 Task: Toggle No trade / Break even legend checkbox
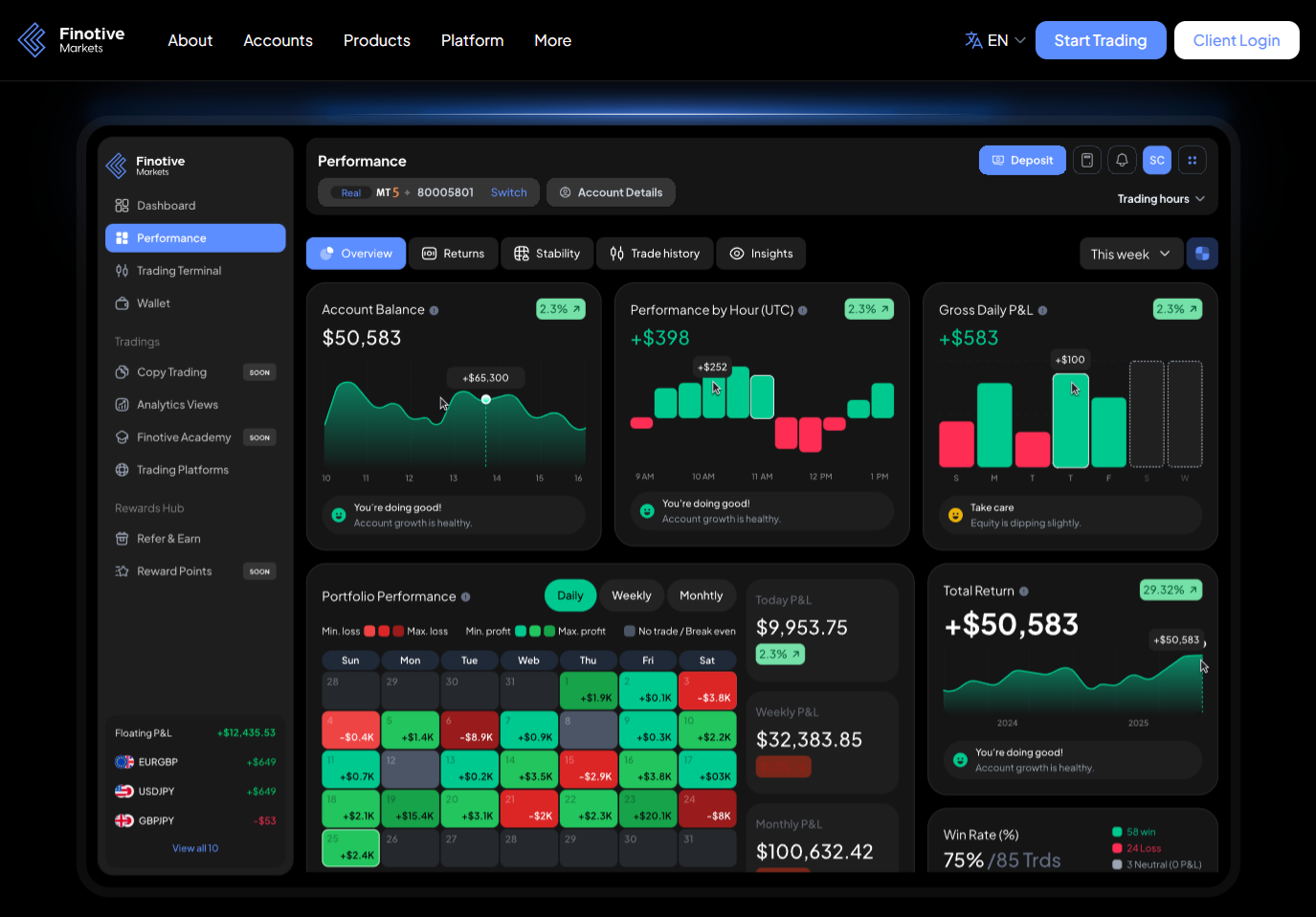pyautogui.click(x=630, y=631)
